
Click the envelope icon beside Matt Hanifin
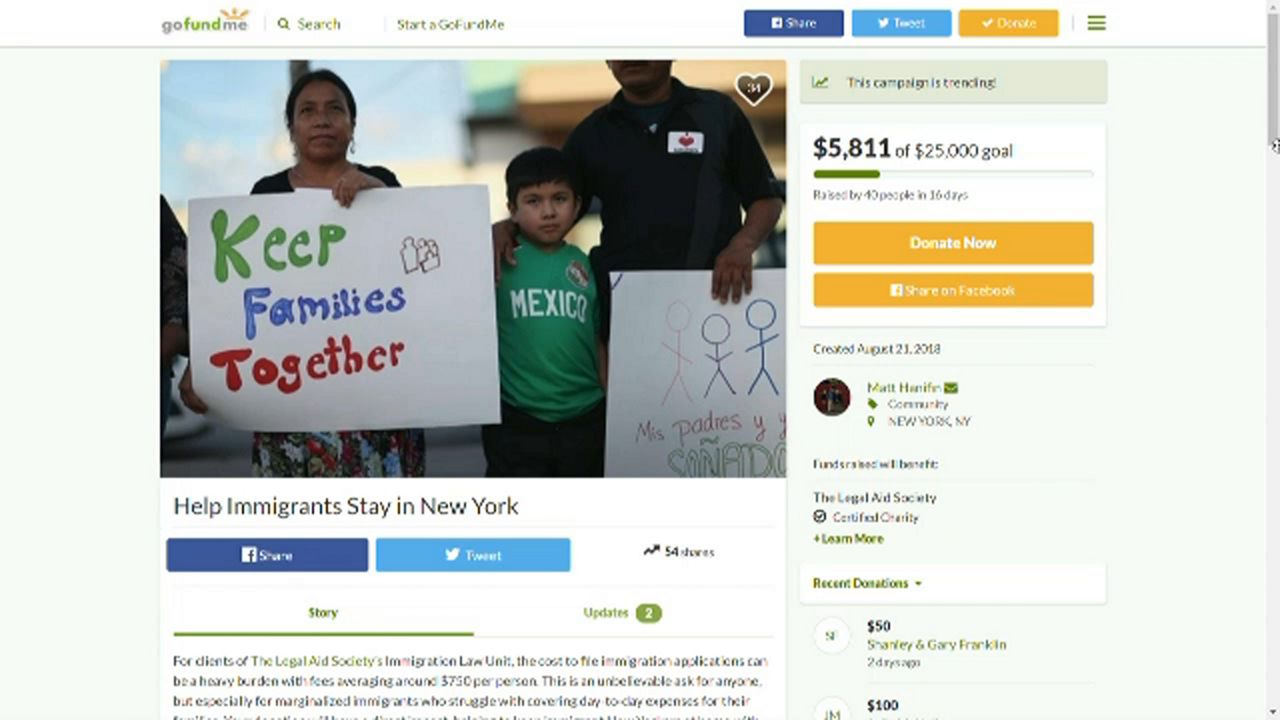(x=951, y=388)
